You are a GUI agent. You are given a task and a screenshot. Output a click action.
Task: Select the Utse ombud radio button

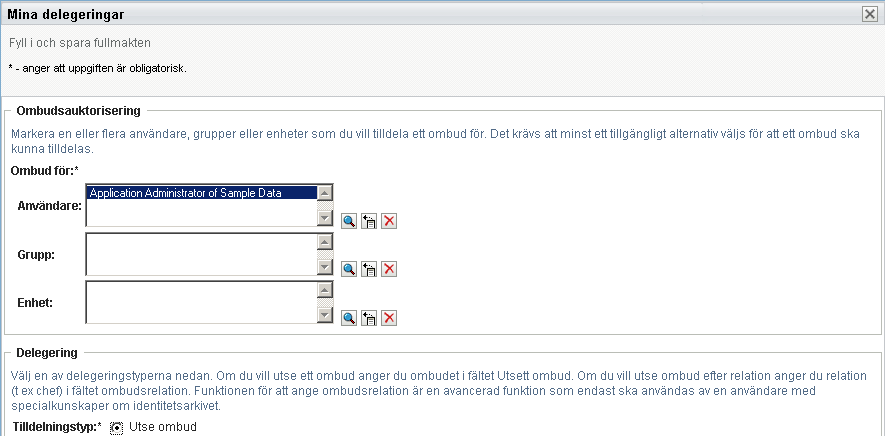pyautogui.click(x=117, y=428)
